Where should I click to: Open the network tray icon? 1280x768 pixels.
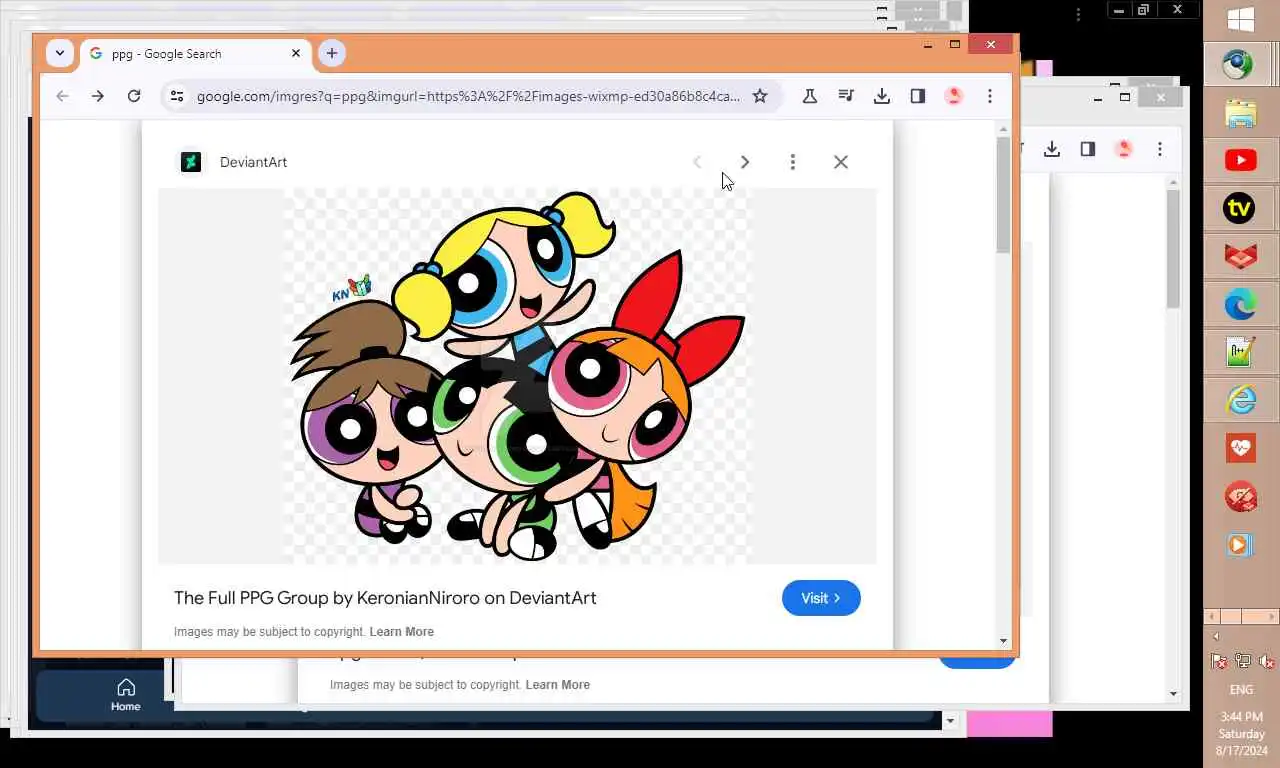click(1242, 661)
